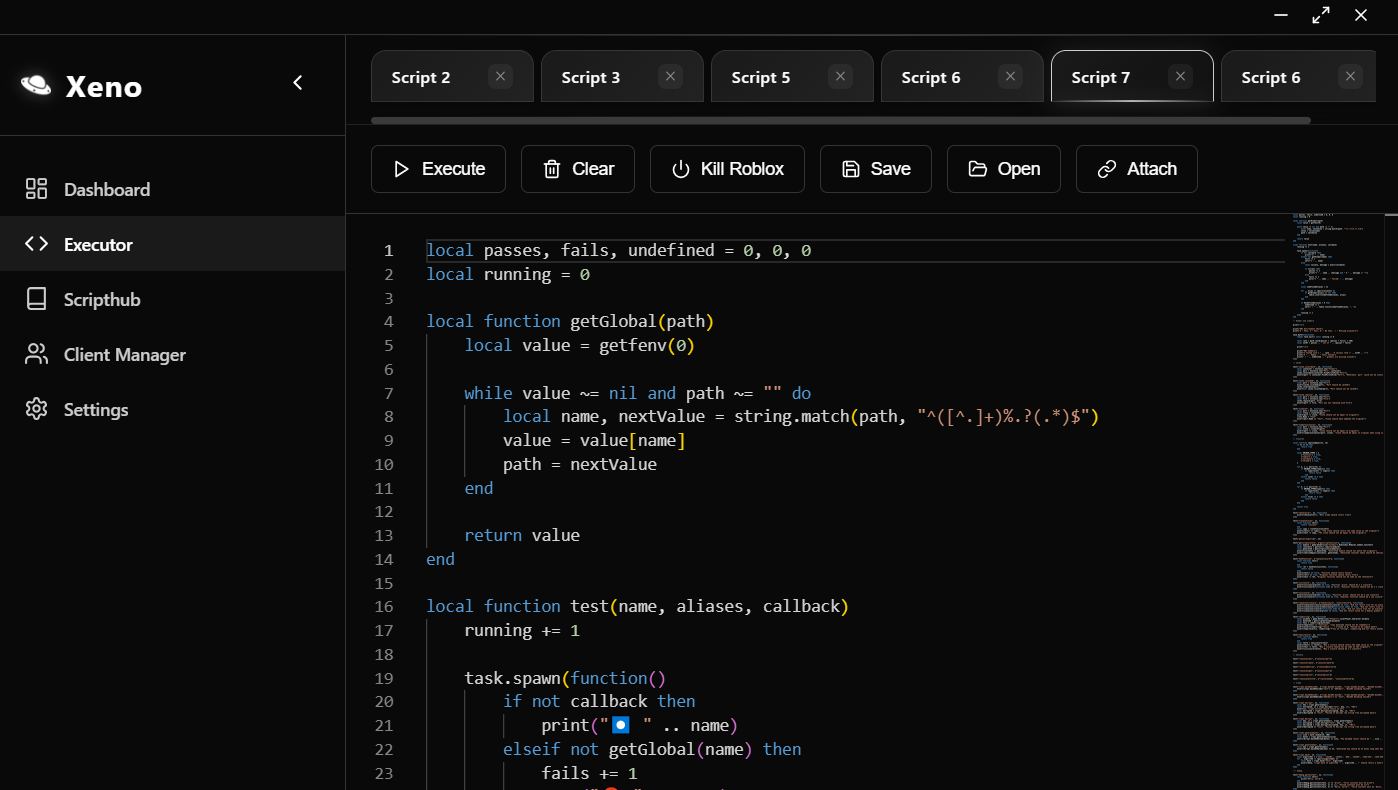Click the "value = value[name]" line
Screen dimensions: 1398x790
[x=594, y=440]
